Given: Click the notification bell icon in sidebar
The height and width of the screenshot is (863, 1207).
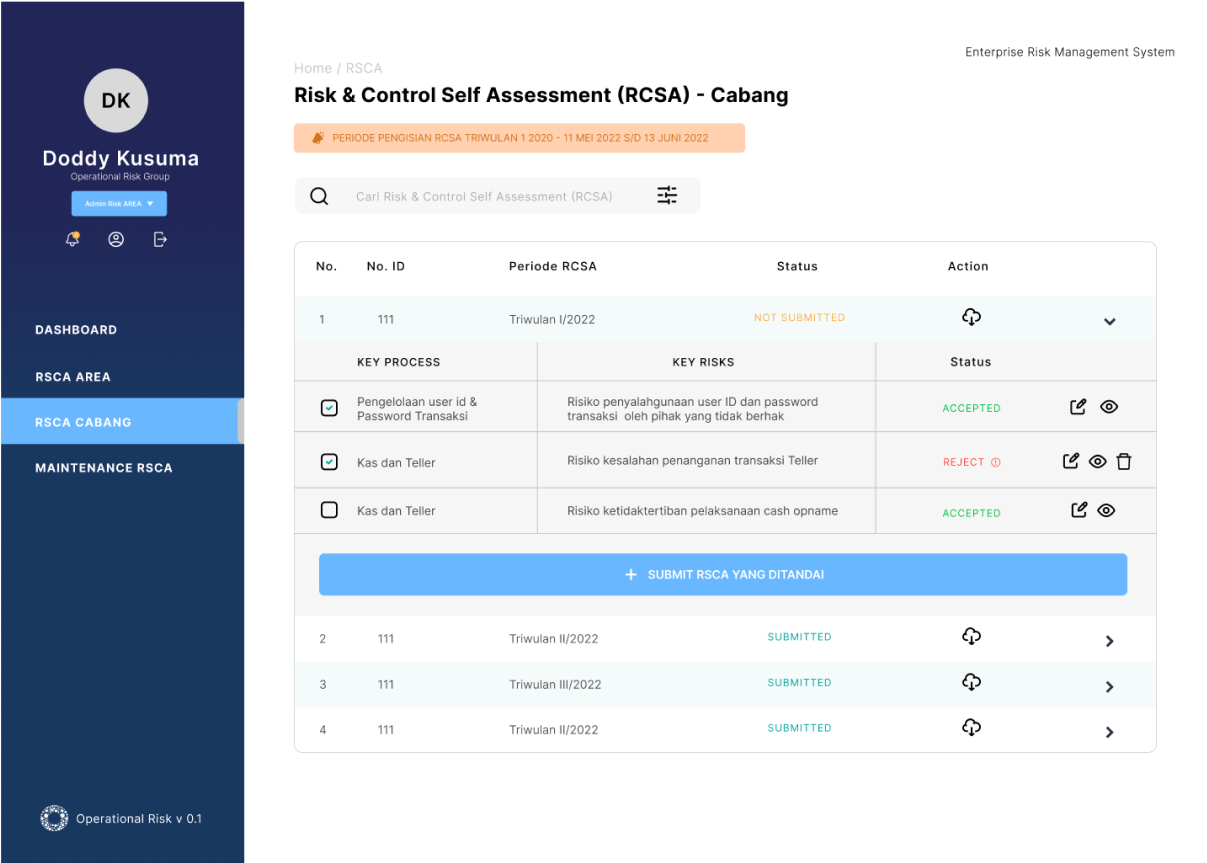Looking at the screenshot, I should coord(73,239).
